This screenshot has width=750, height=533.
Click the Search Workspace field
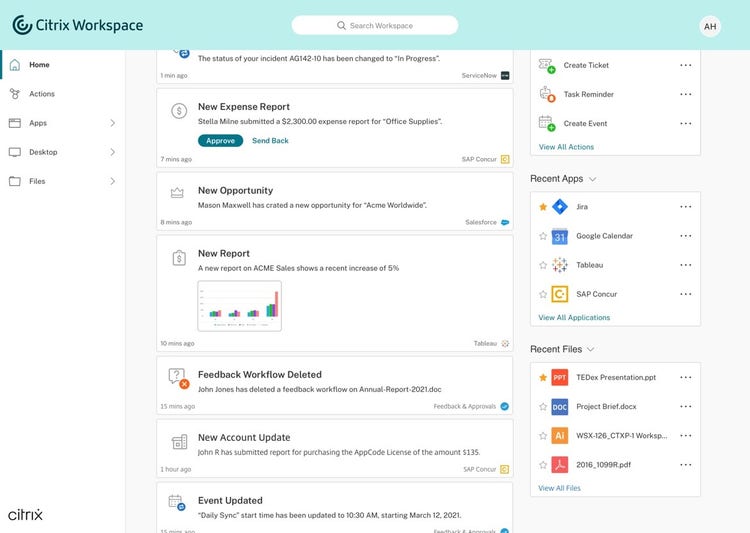point(375,25)
